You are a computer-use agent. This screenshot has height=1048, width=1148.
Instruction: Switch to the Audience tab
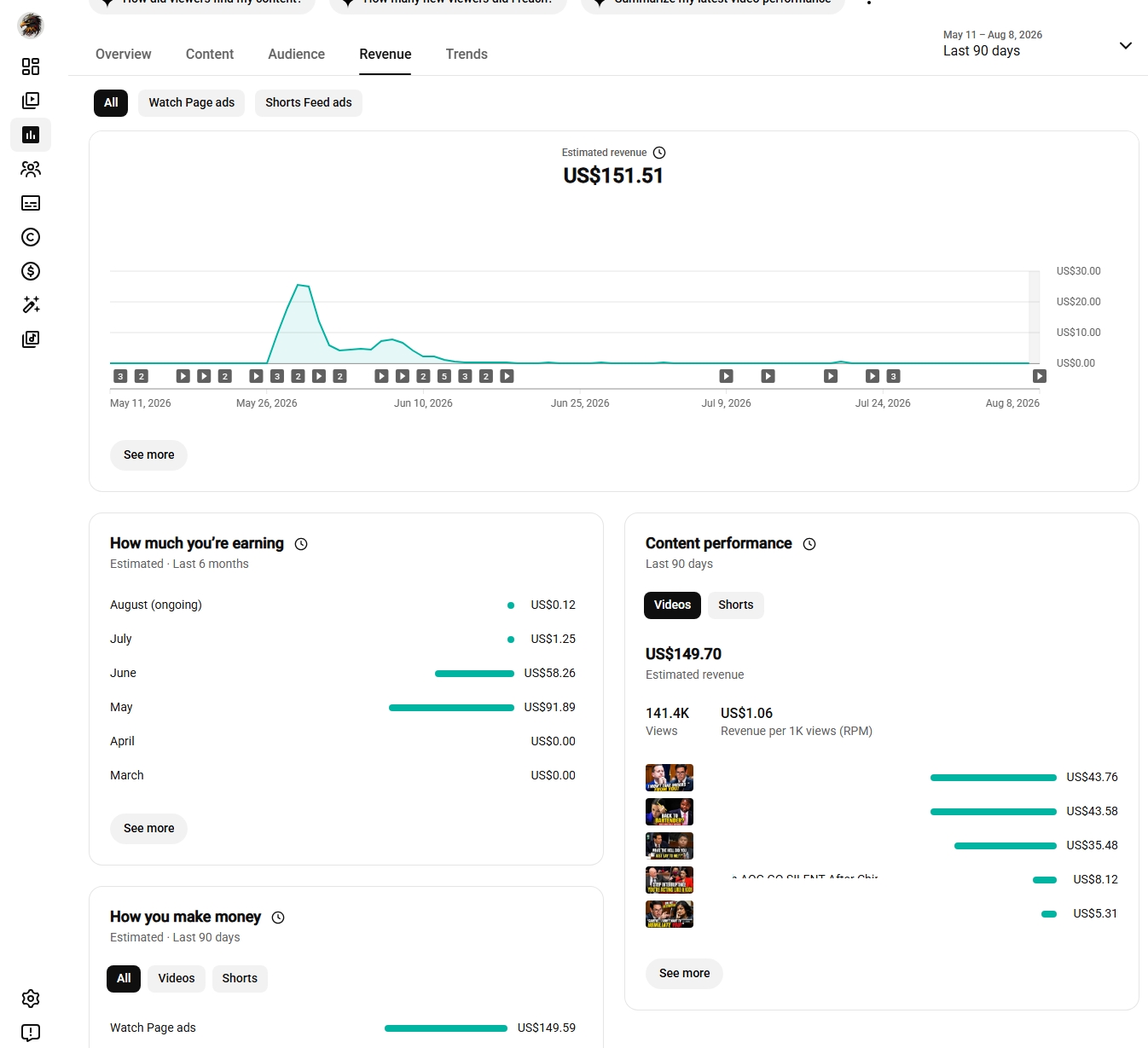pos(296,54)
